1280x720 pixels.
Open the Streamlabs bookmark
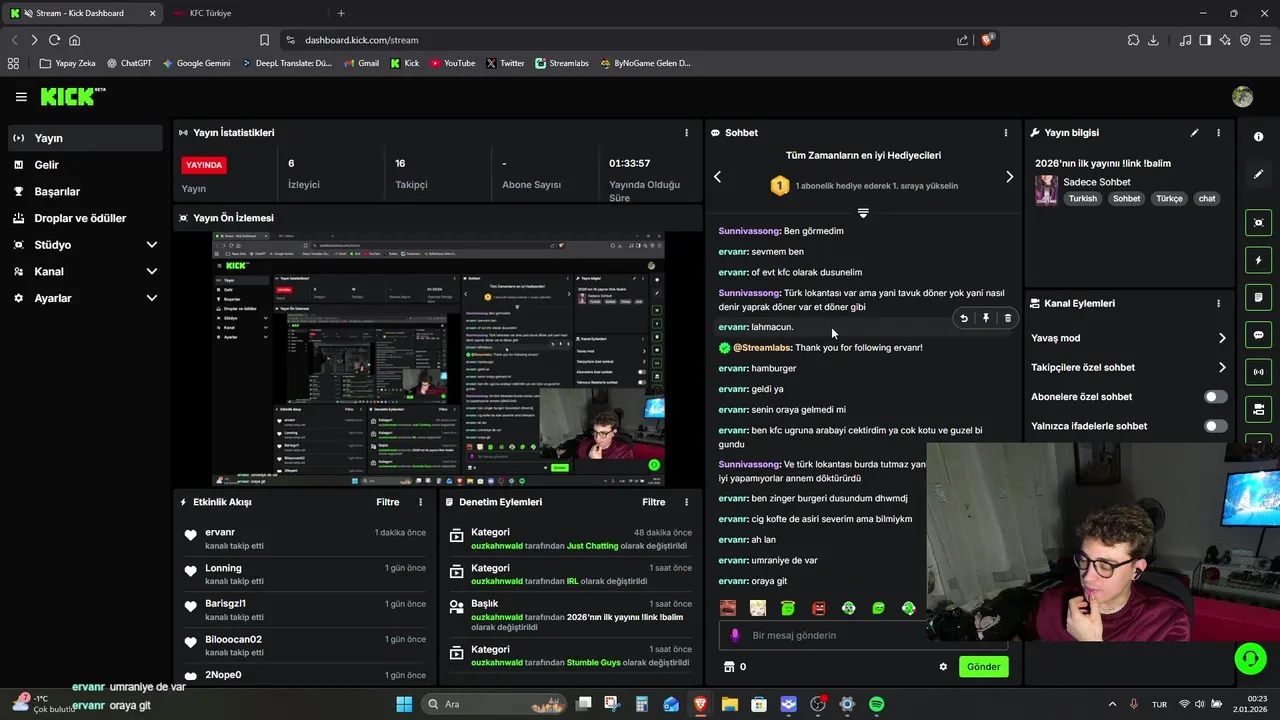pos(561,63)
